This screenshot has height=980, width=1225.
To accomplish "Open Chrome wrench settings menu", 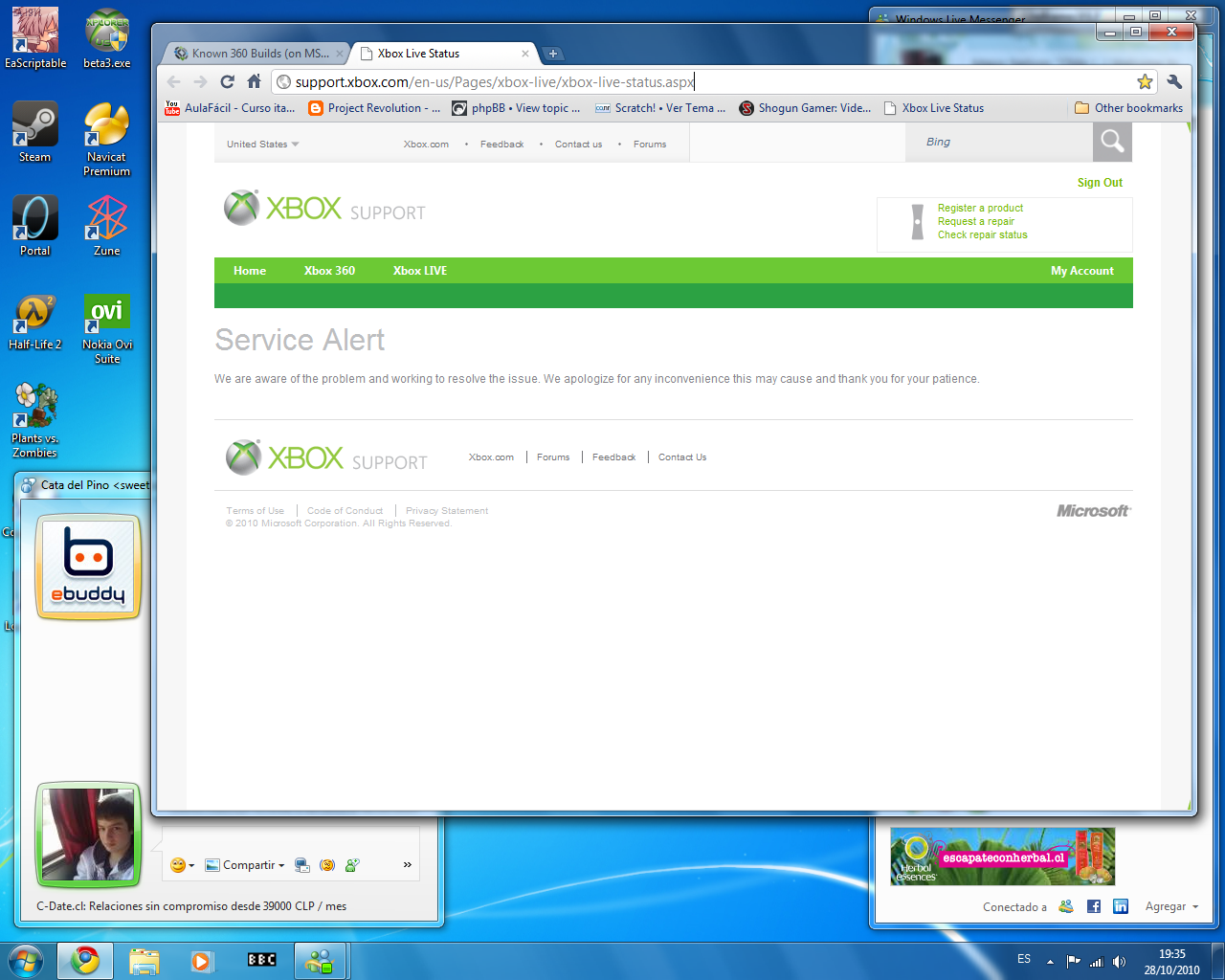I will click(1174, 82).
